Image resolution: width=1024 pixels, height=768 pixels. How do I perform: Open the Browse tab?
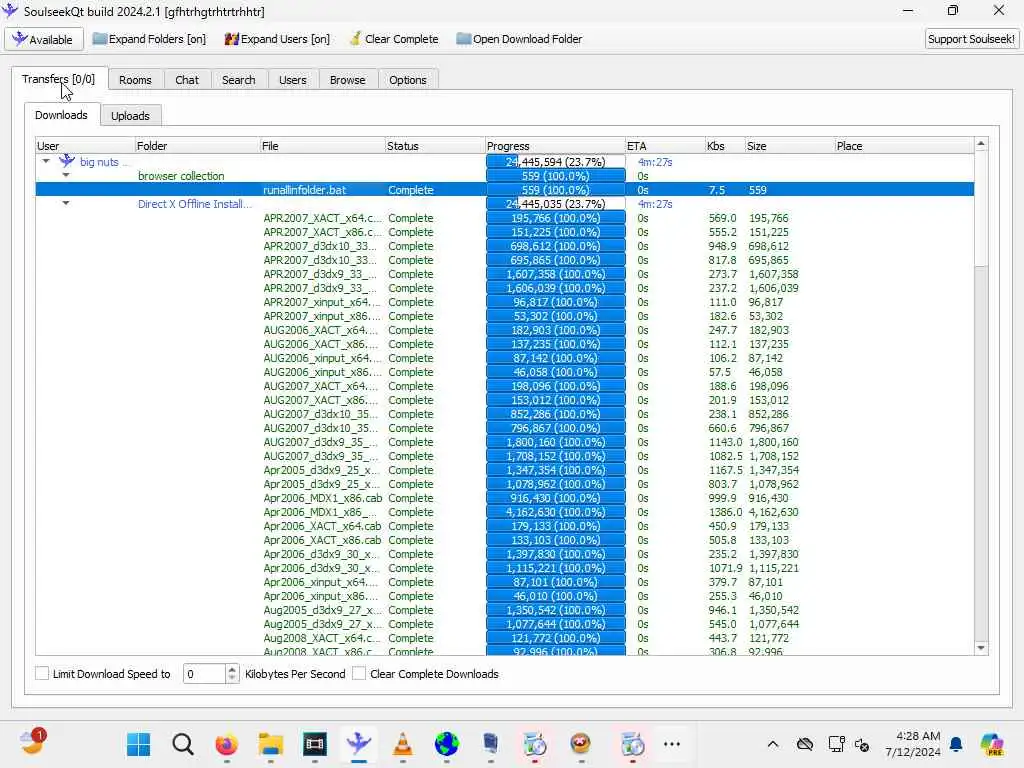[347, 80]
